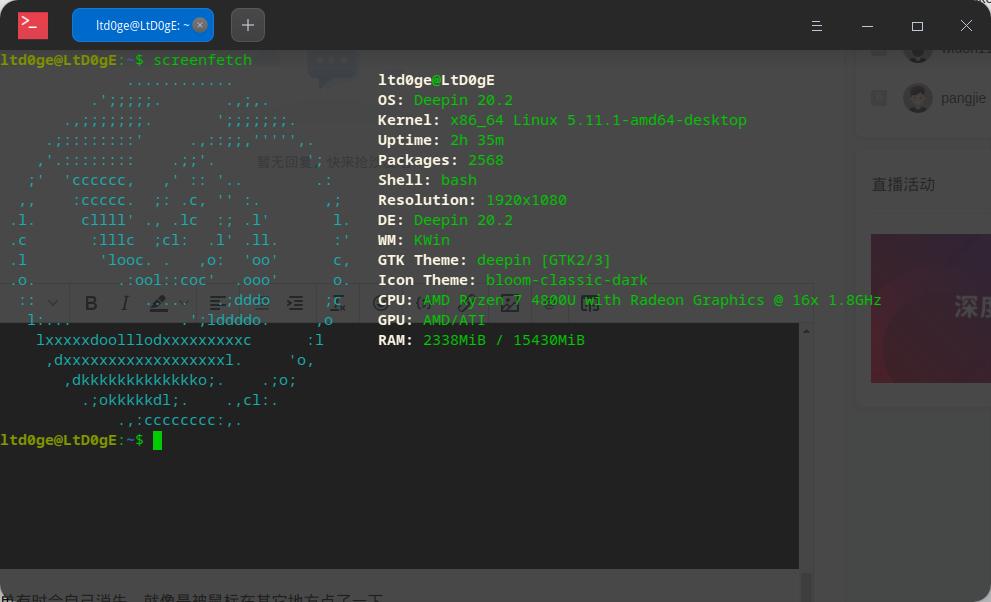The width and height of the screenshot is (991, 602).
Task: Increase indent in the background editor toolbar
Action: click(295, 303)
